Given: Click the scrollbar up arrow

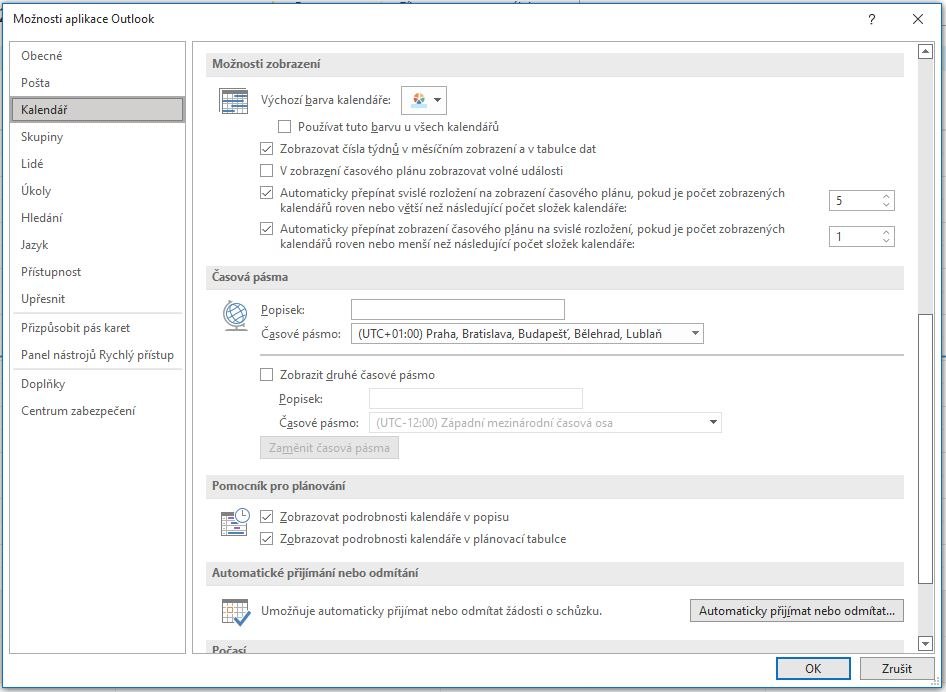Looking at the screenshot, I should (x=925, y=52).
